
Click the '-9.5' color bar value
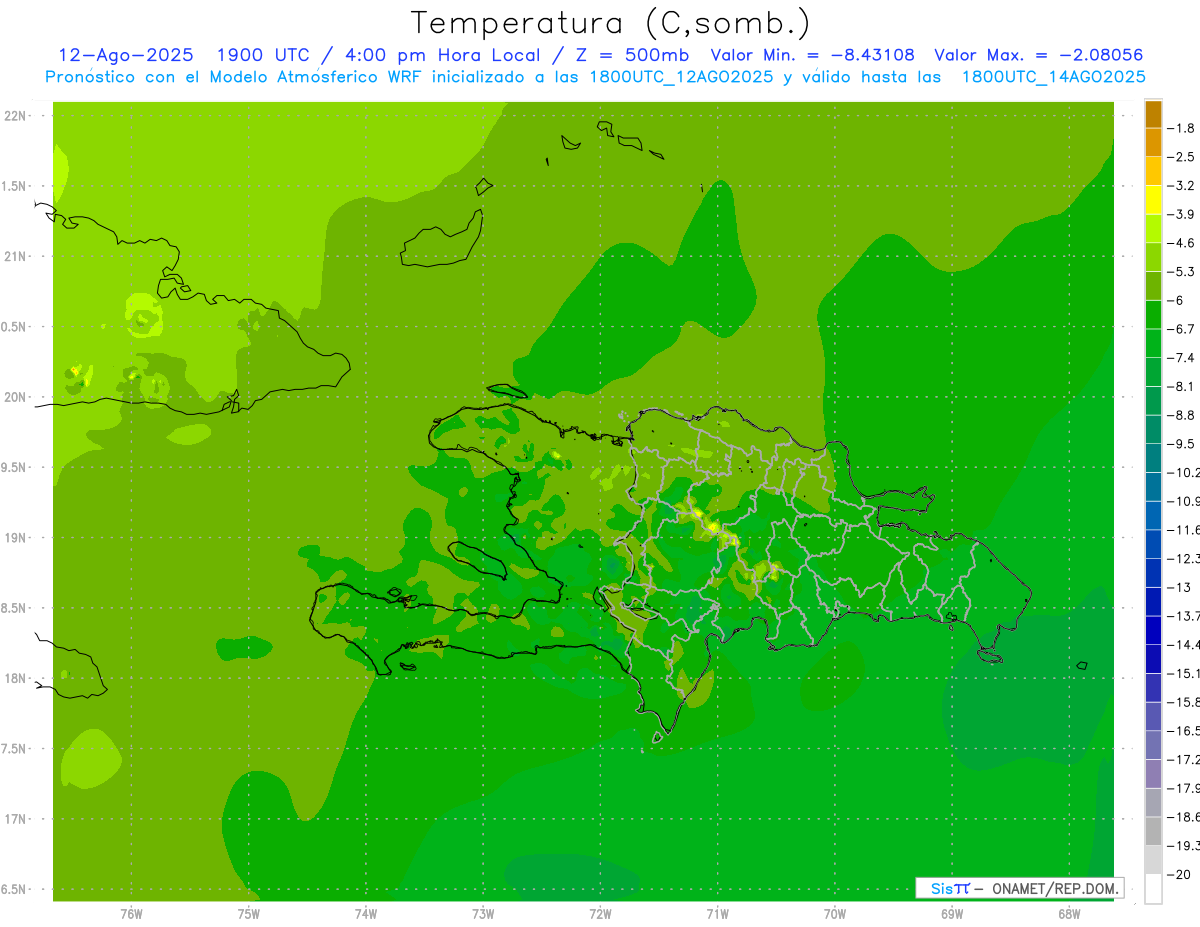tap(1182, 443)
